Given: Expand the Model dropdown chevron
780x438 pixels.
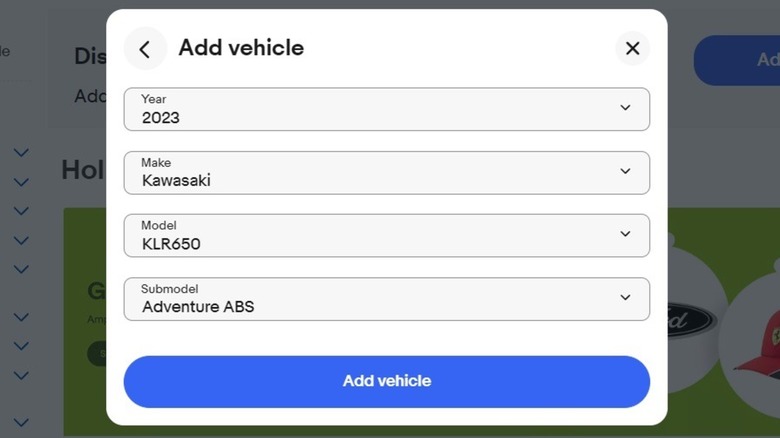Looking at the screenshot, I should [x=625, y=234].
